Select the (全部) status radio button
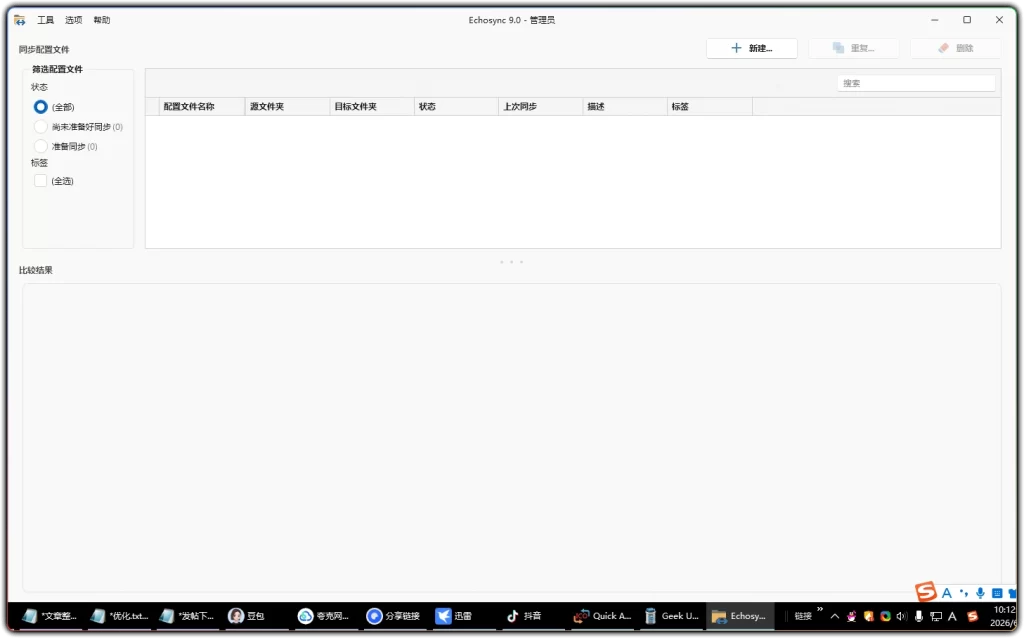 pyautogui.click(x=40, y=106)
